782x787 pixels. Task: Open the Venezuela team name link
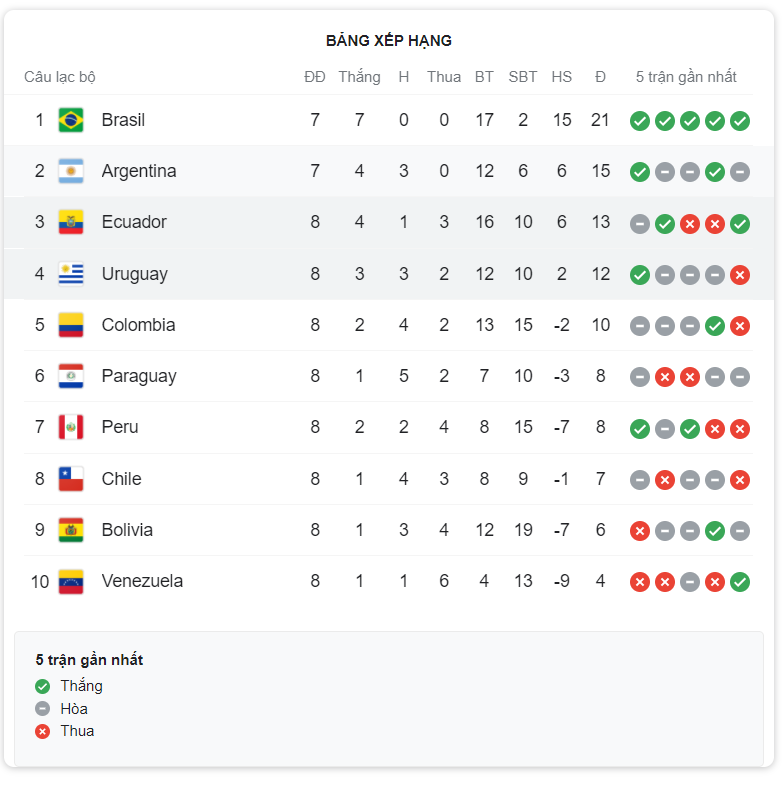(x=142, y=581)
